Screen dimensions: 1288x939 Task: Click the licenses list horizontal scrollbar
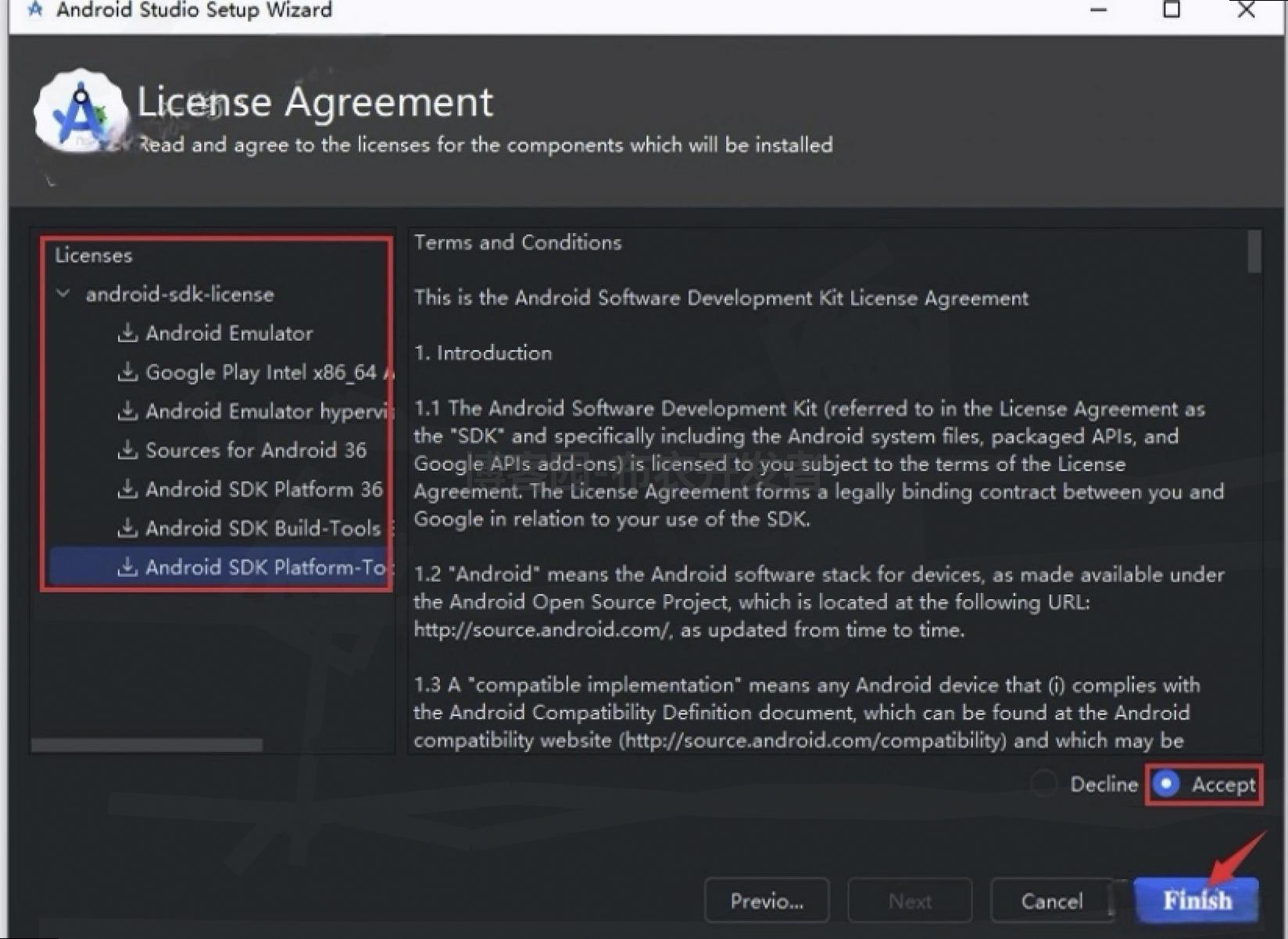147,745
